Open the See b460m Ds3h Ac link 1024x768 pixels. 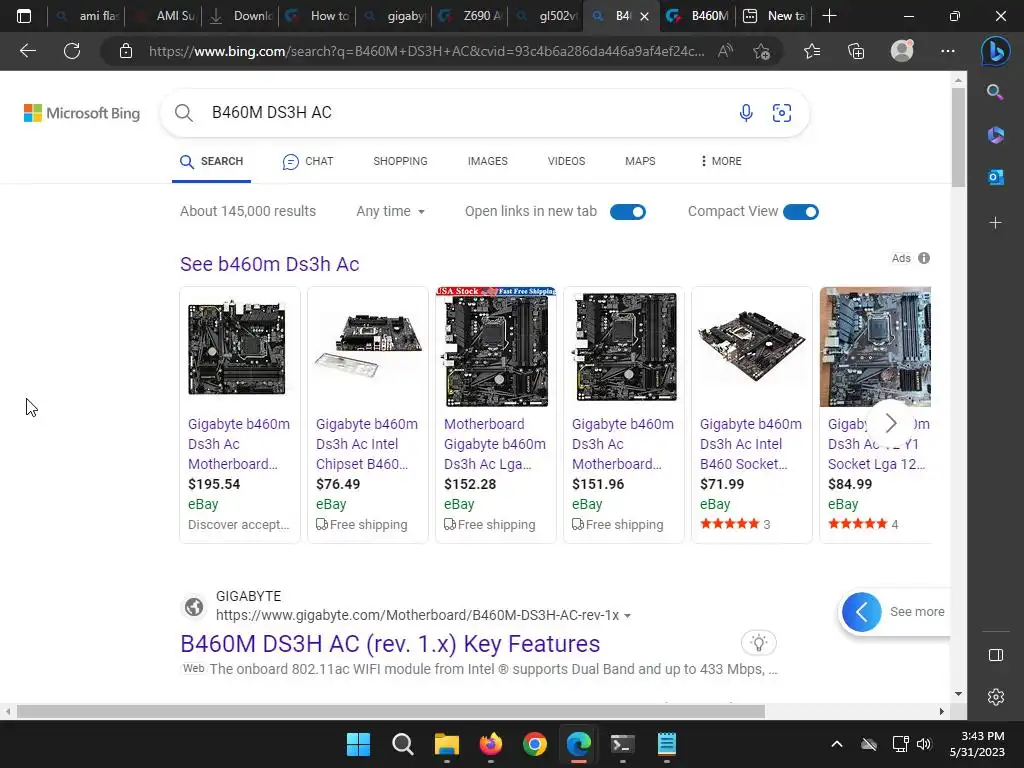[269, 264]
